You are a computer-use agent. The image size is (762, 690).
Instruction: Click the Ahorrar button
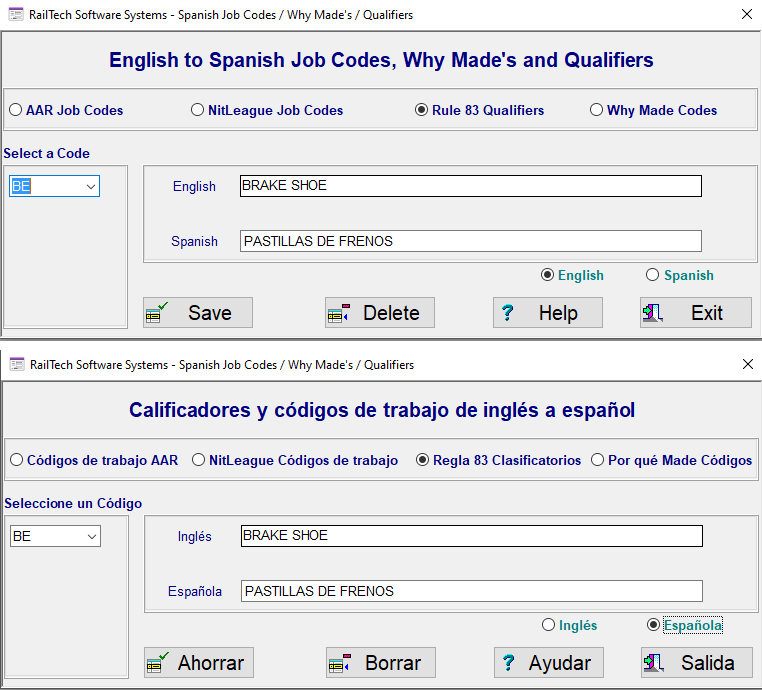(199, 662)
